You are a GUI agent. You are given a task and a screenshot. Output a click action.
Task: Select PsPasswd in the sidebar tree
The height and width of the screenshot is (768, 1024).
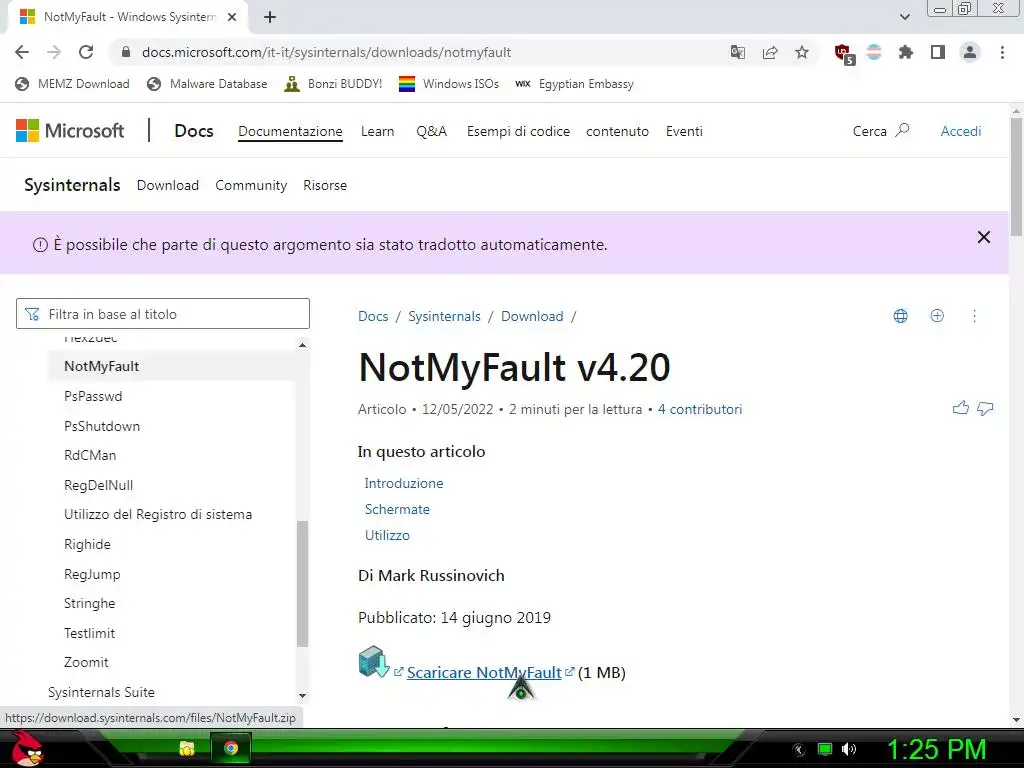(x=93, y=396)
